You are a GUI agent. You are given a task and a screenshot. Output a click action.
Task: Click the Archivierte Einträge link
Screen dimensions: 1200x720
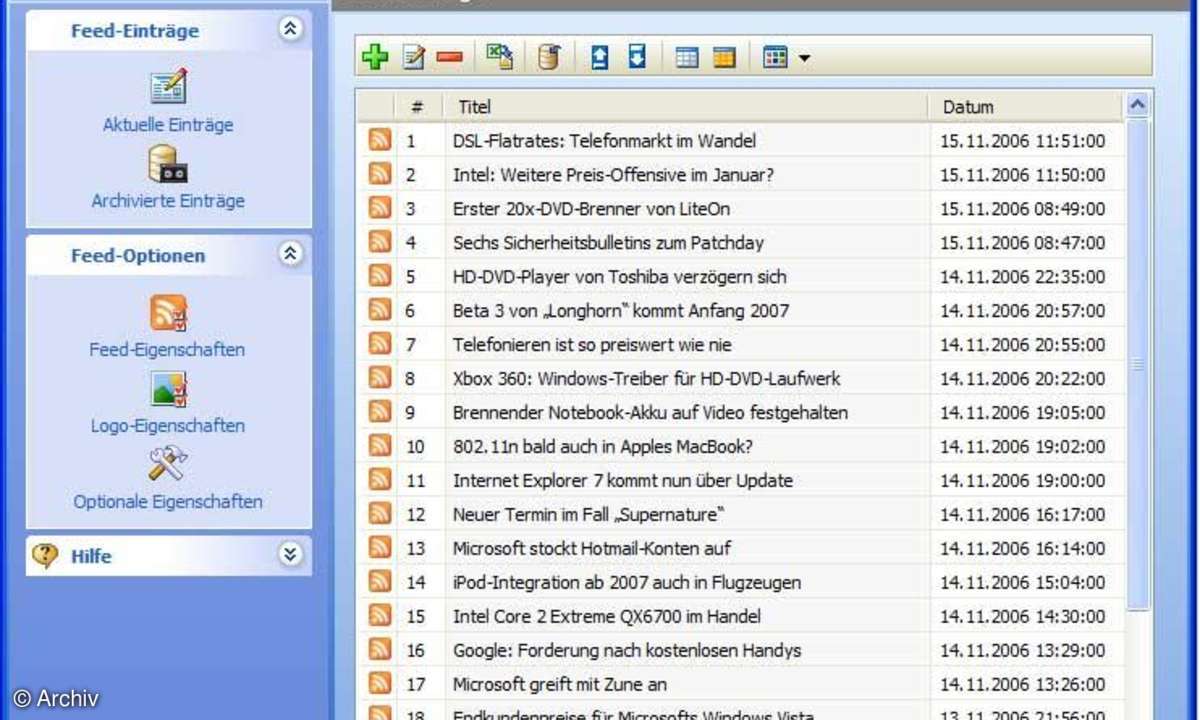tap(168, 201)
